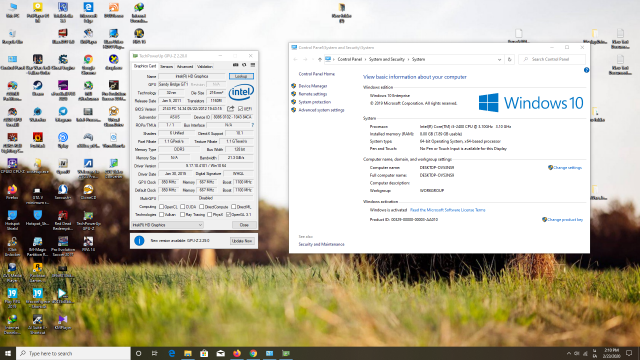Take screenshot using GPU-Z camera icon
The height and width of the screenshot is (360, 640).
point(236,65)
